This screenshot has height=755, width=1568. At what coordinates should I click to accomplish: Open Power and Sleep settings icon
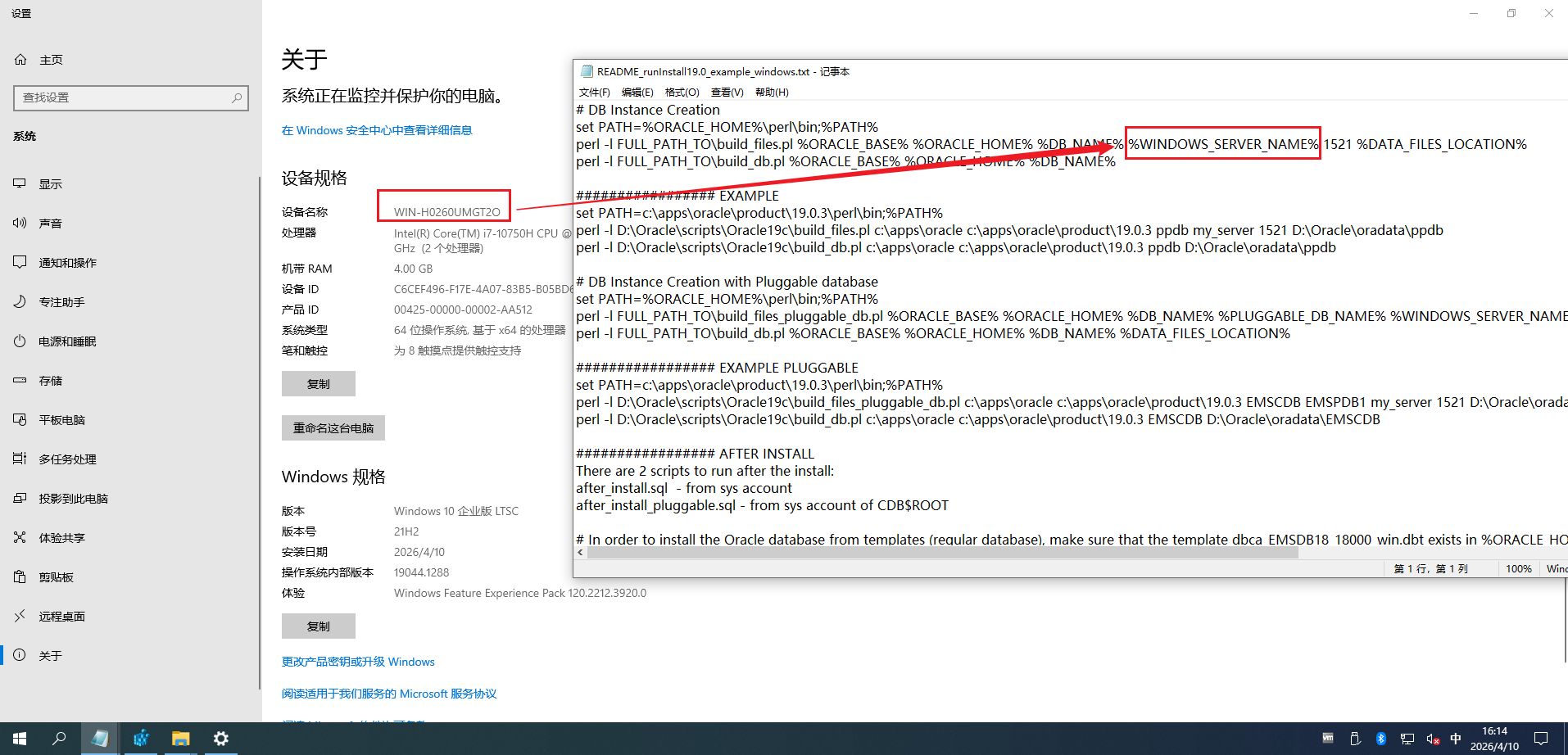coord(20,341)
